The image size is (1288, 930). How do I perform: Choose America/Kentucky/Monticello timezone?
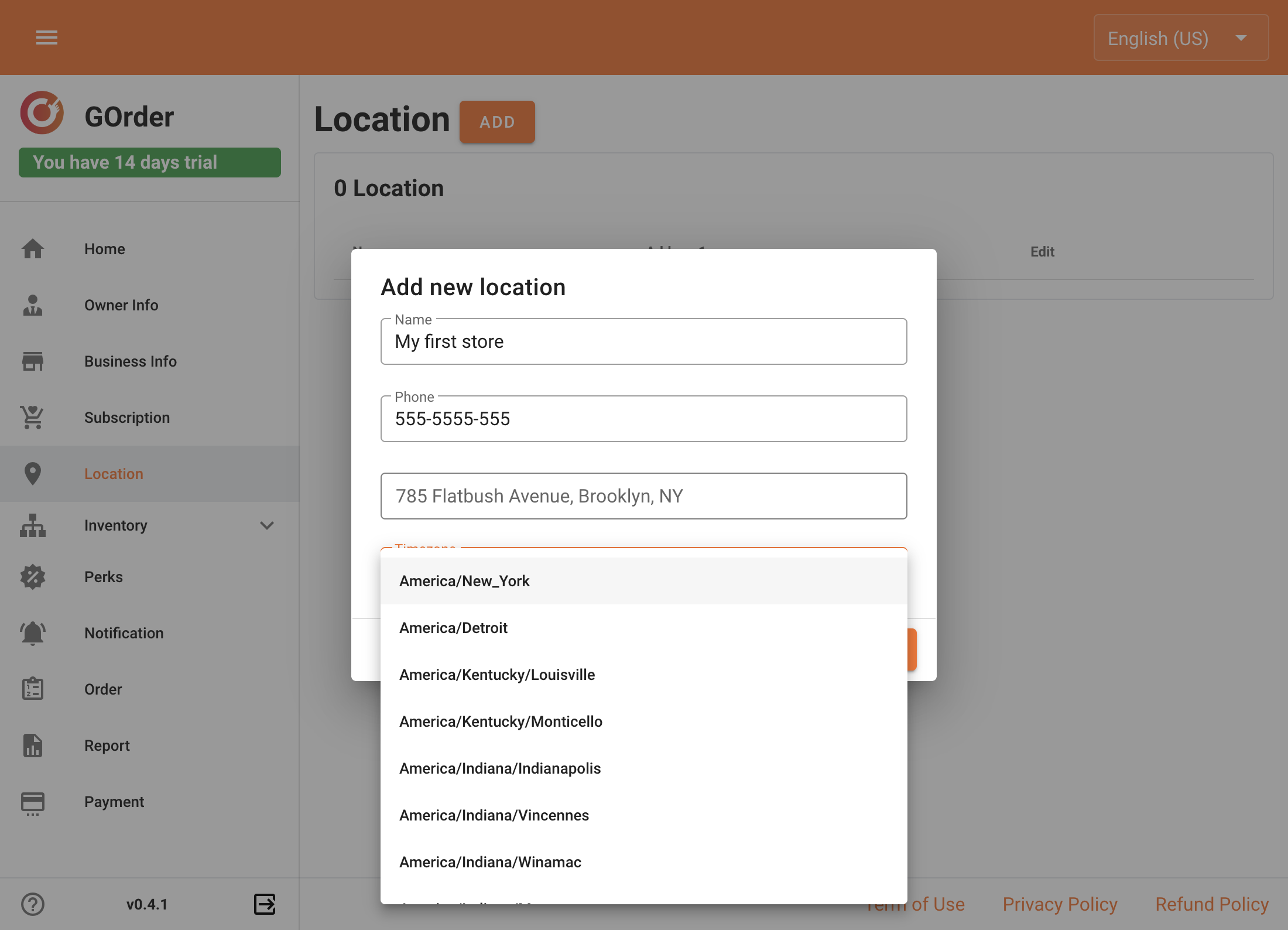644,722
